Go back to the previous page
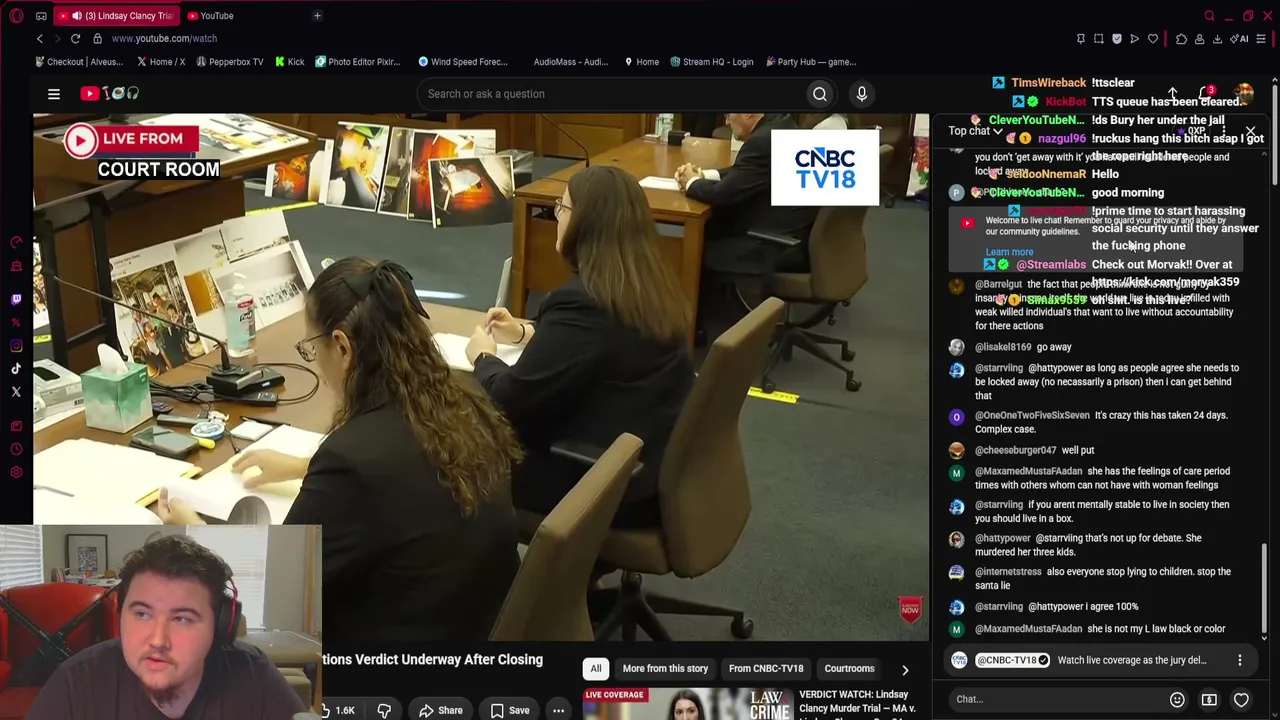Viewport: 1280px width, 720px height. point(40,38)
